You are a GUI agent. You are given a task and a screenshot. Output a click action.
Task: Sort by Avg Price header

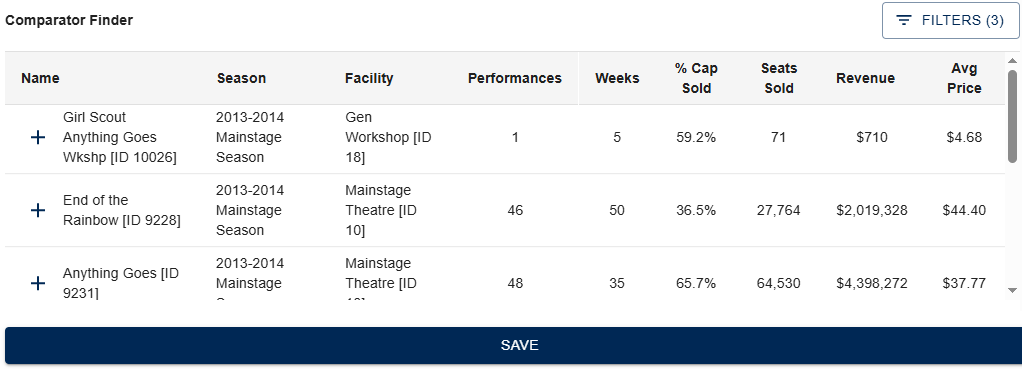[964, 78]
